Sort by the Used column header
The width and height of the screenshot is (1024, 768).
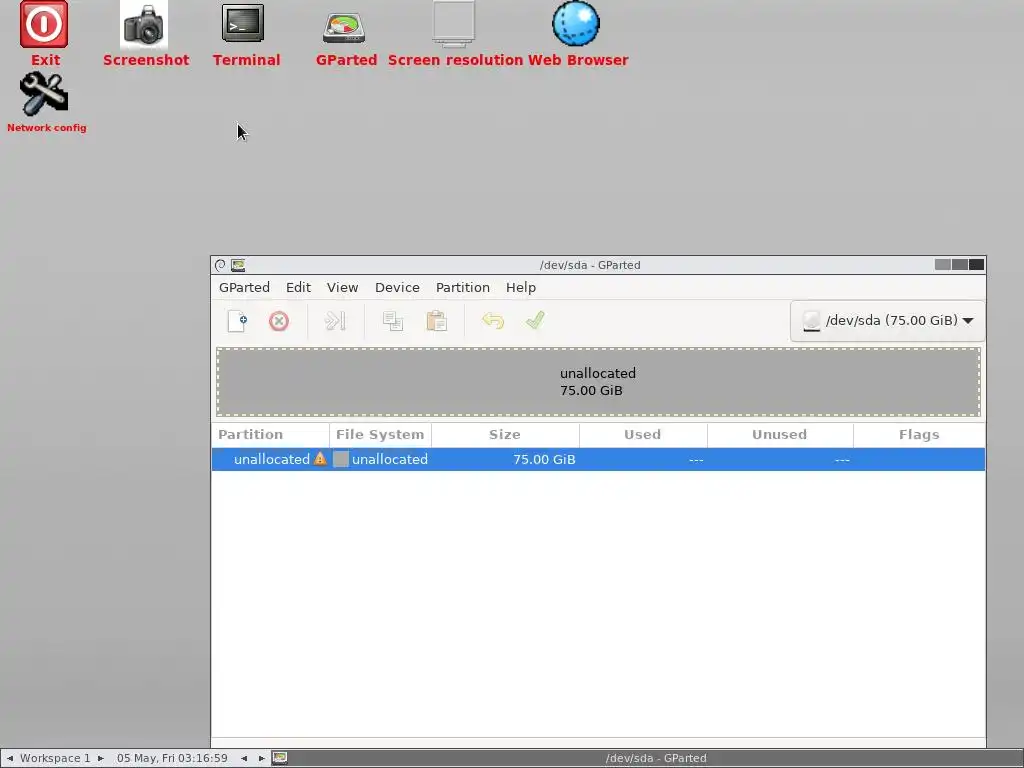(643, 435)
